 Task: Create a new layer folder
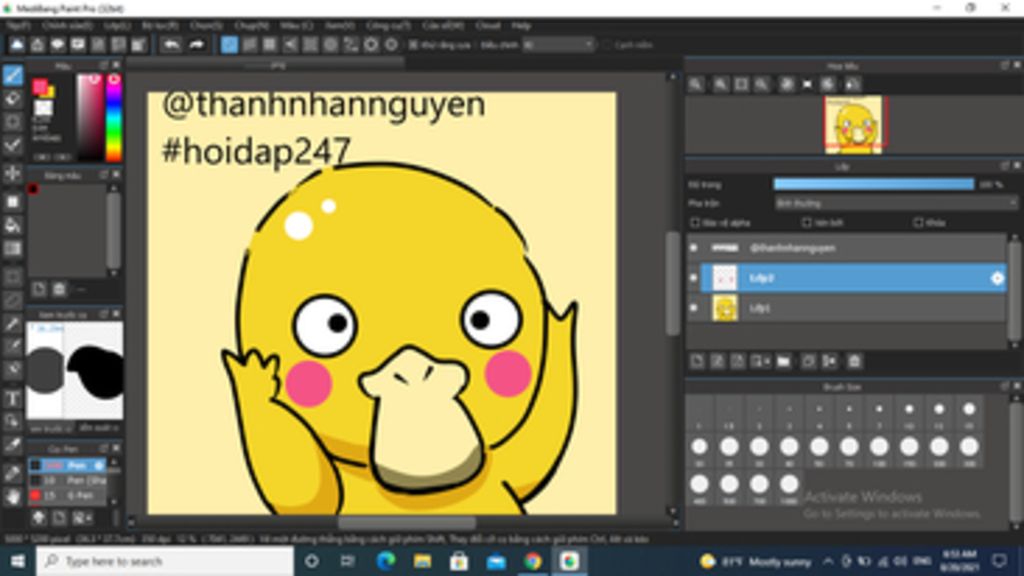pyautogui.click(x=784, y=361)
